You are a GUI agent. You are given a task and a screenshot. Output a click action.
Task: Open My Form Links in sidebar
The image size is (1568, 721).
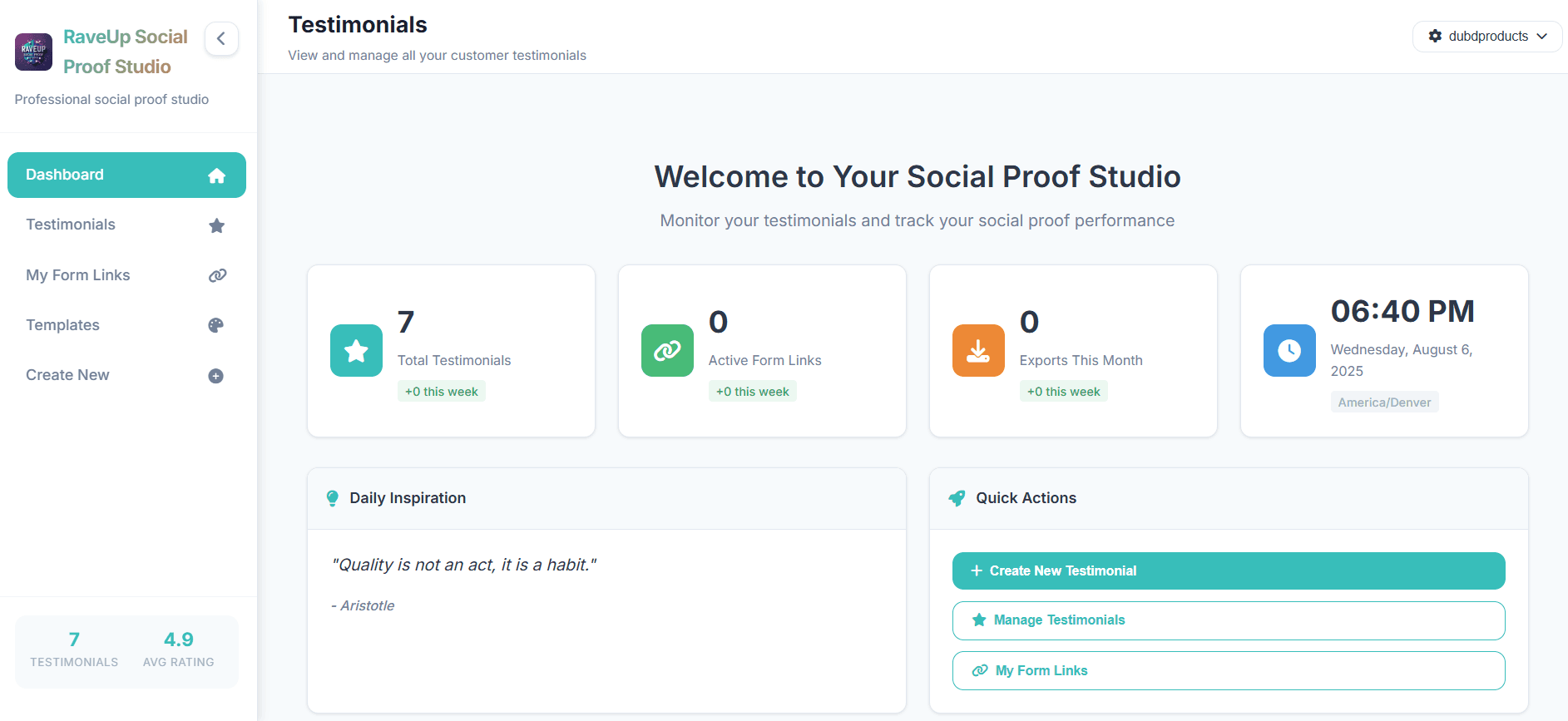pyautogui.click(x=126, y=275)
